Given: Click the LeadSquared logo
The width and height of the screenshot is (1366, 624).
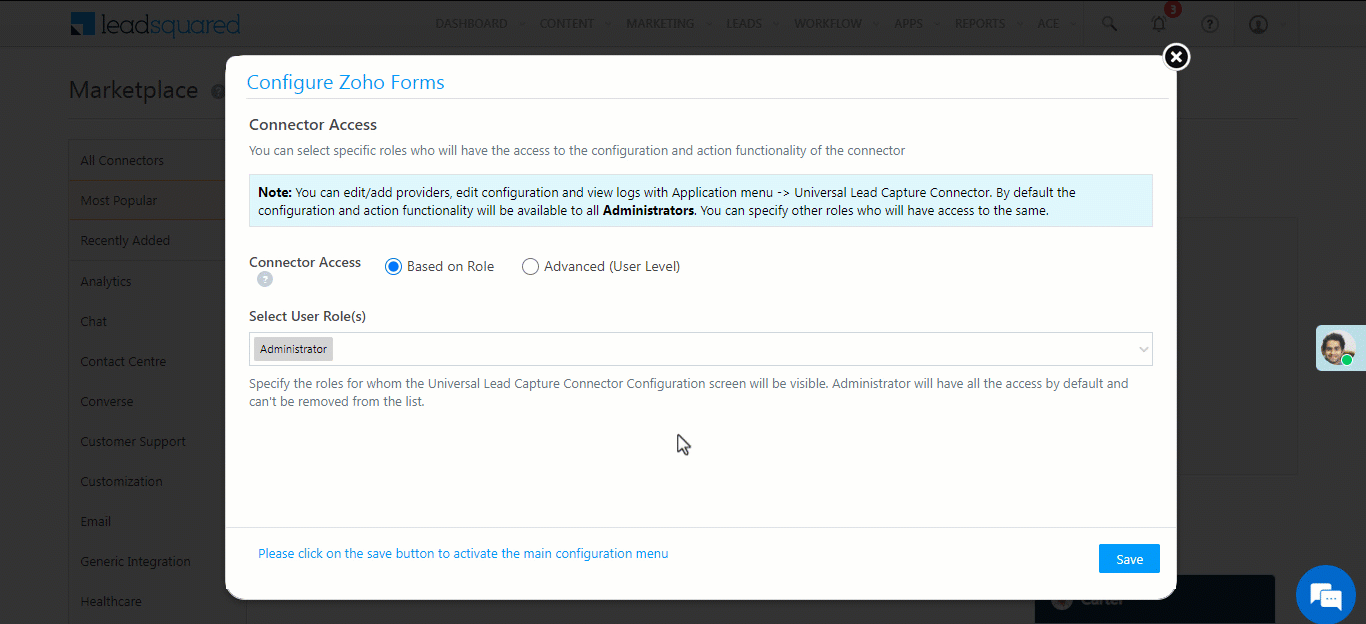Looking at the screenshot, I should [155, 24].
